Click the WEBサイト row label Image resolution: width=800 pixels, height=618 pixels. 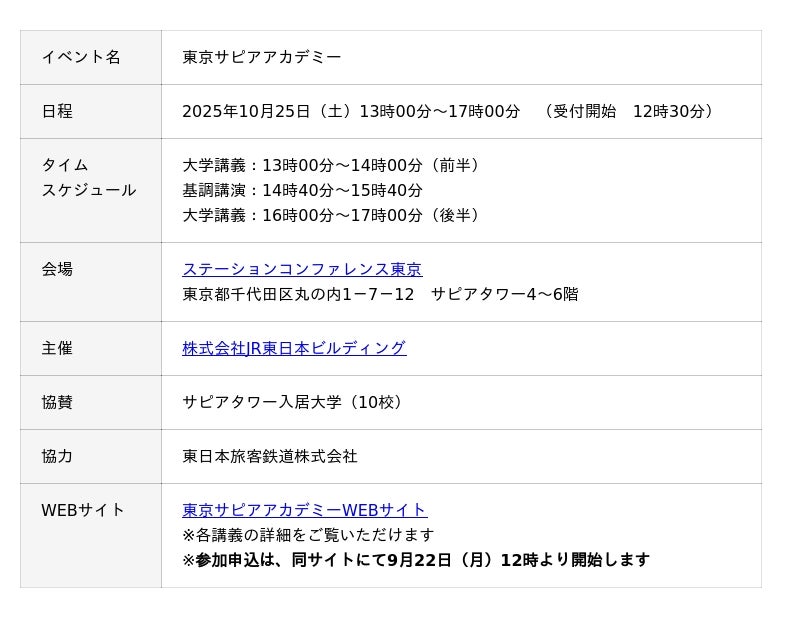coord(83,510)
